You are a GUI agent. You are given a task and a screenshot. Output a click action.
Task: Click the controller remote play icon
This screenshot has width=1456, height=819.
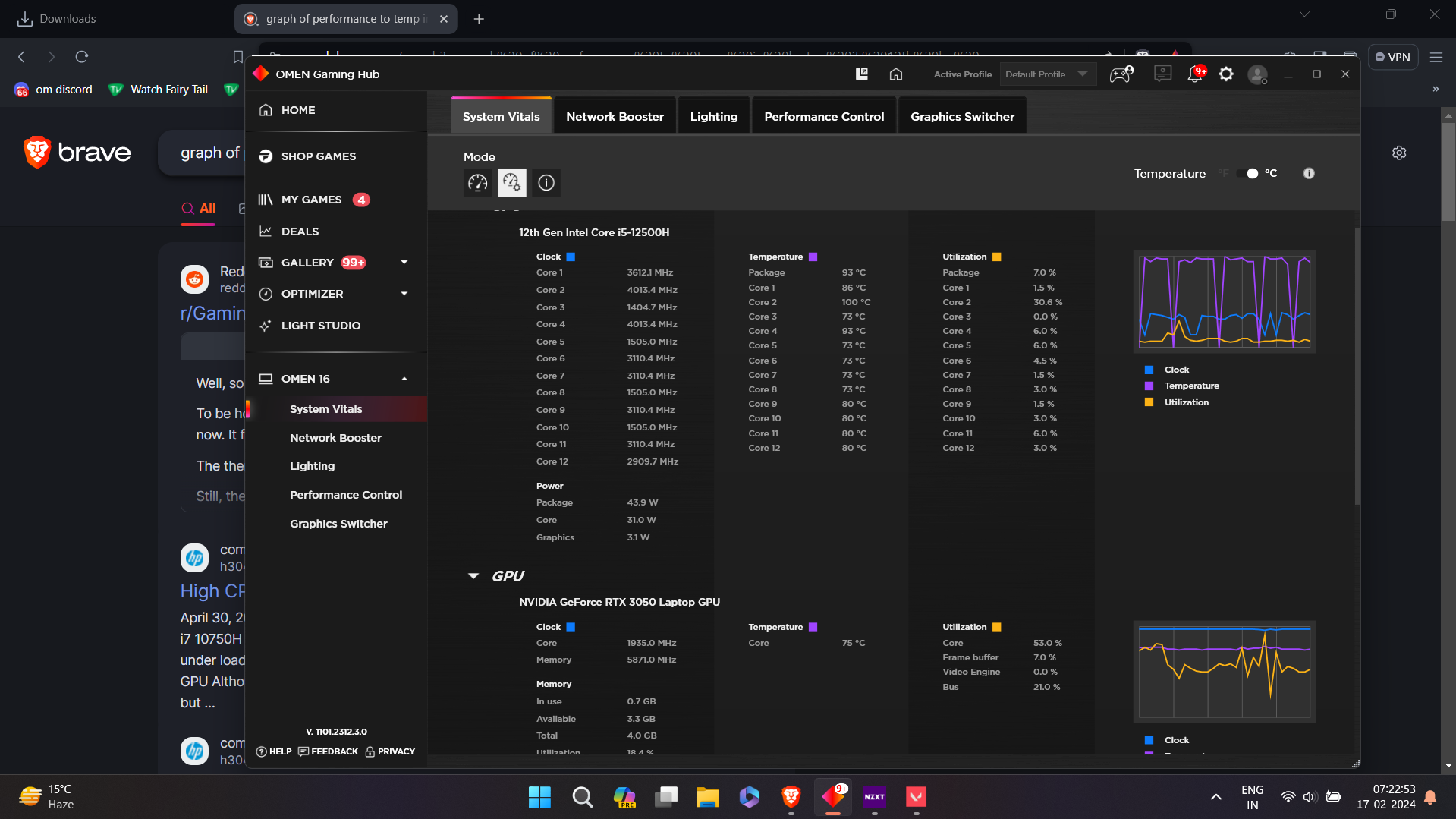(1121, 74)
